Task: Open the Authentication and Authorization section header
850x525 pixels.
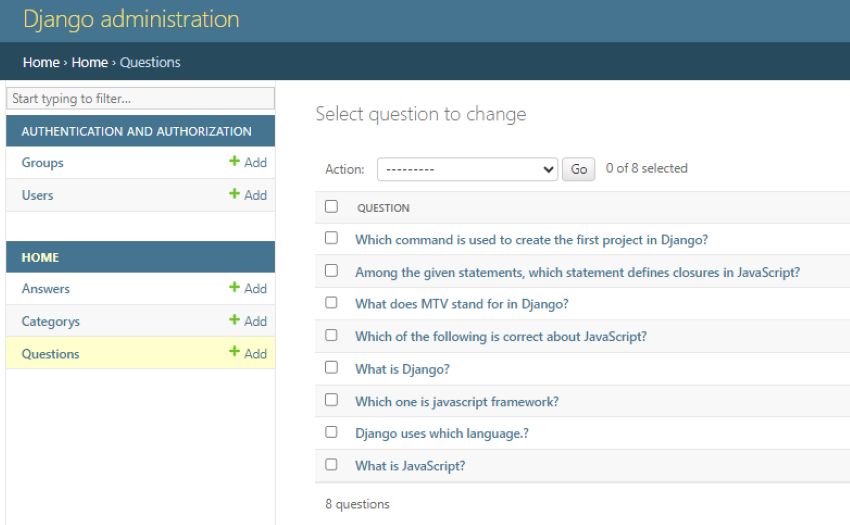Action: [136, 131]
